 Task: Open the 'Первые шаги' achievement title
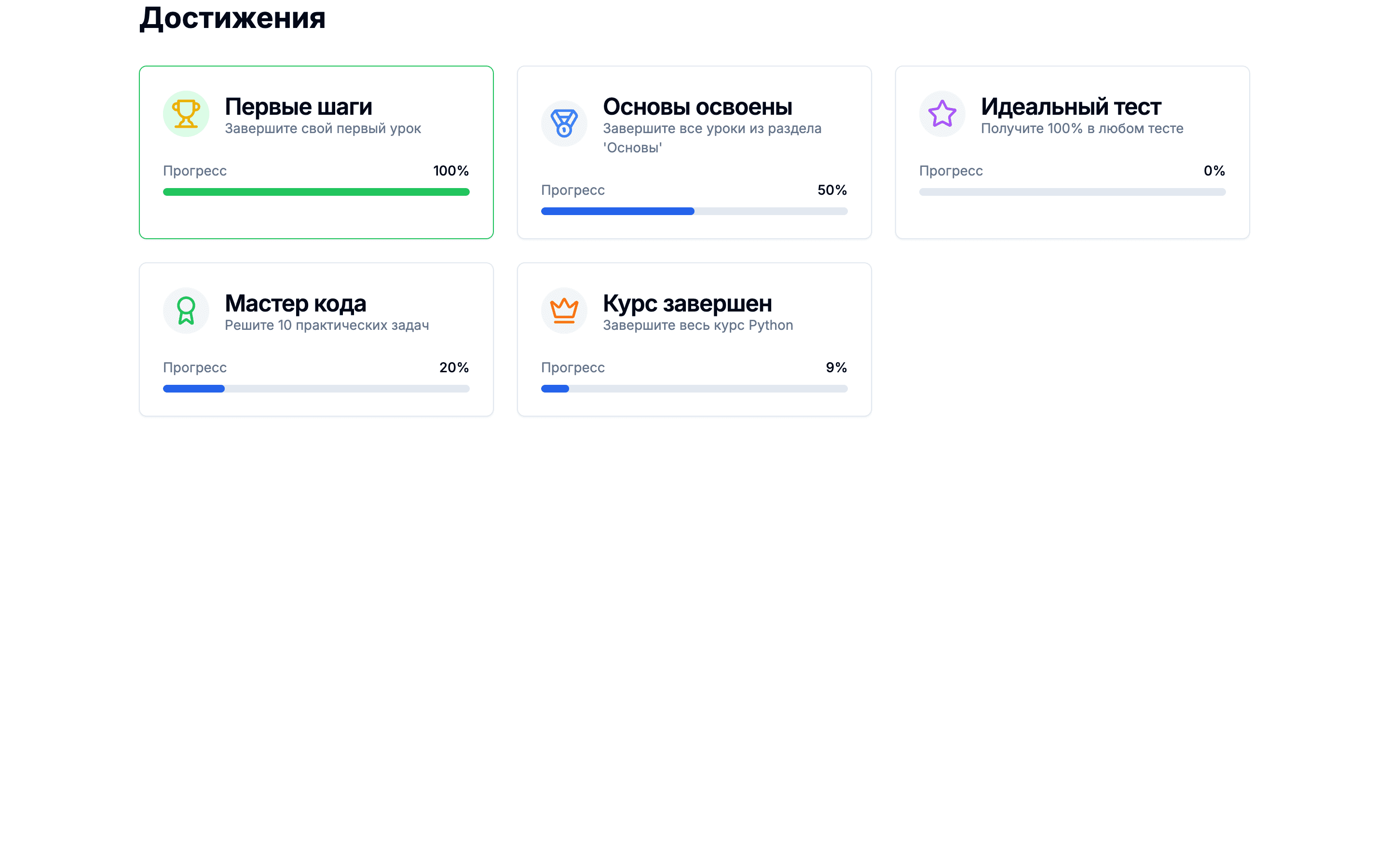coord(299,107)
